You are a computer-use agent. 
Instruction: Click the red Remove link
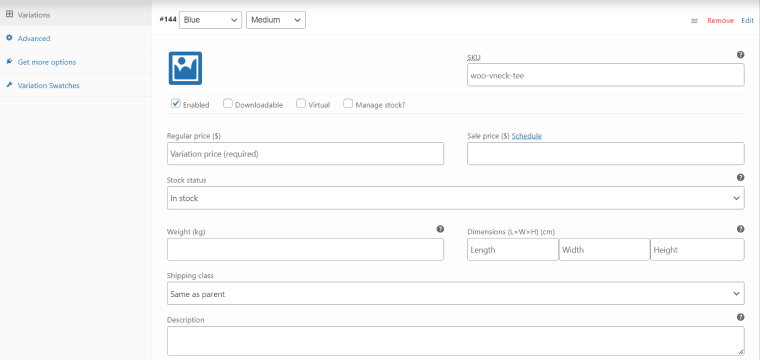(720, 21)
